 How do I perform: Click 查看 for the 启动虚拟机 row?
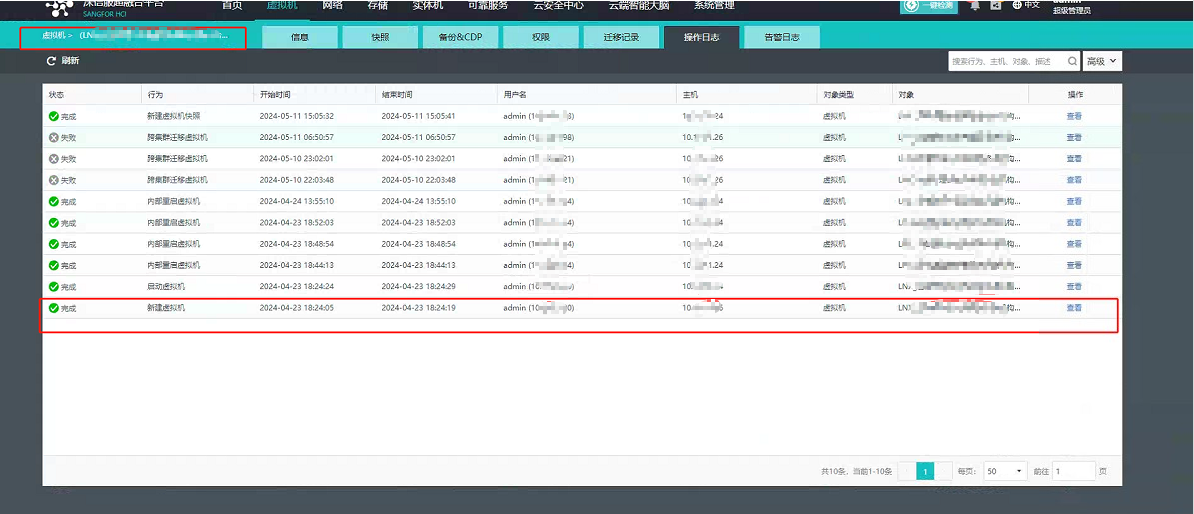(x=1074, y=287)
